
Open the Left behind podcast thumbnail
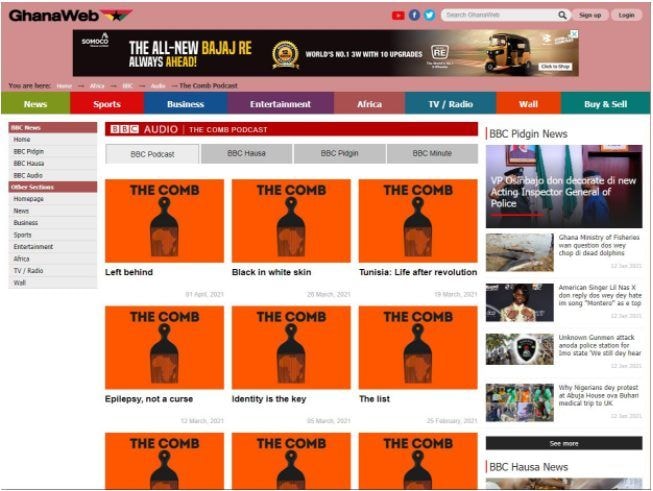tap(164, 221)
